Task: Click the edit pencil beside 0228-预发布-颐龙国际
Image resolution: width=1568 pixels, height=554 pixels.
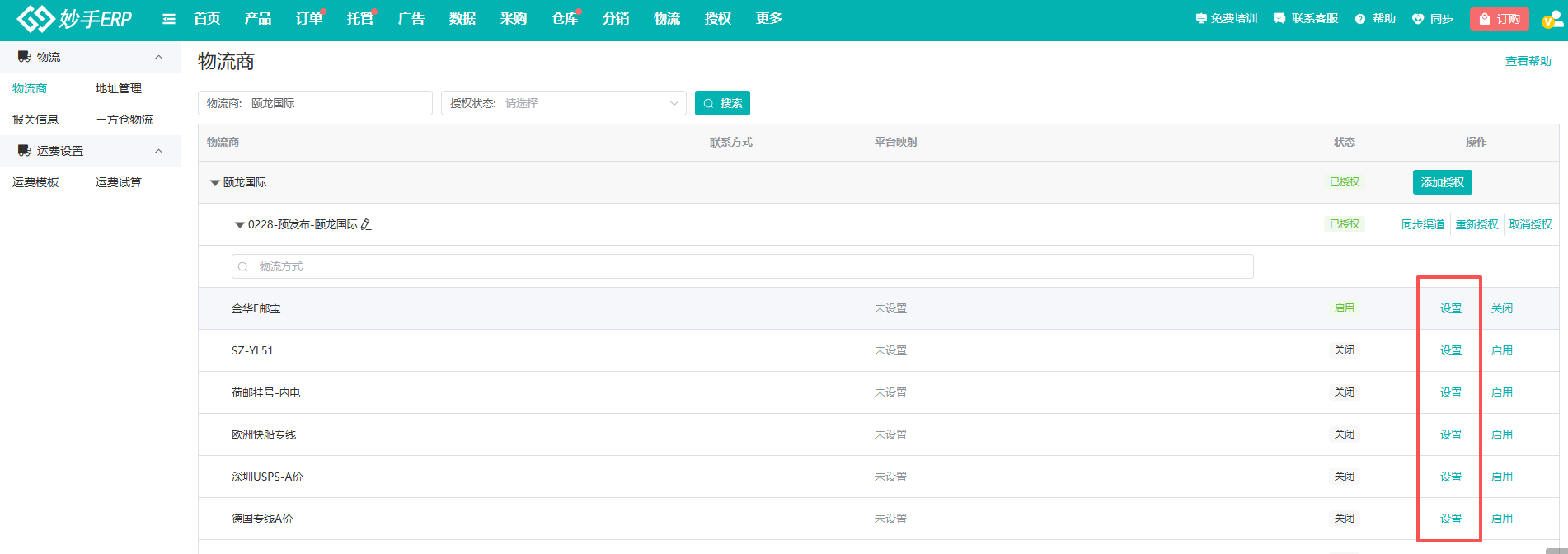Action: 367,224
